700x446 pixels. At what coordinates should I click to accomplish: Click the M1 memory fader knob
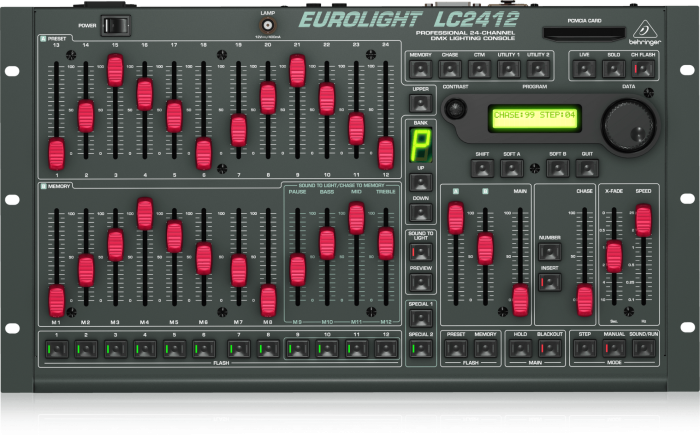(x=57, y=300)
